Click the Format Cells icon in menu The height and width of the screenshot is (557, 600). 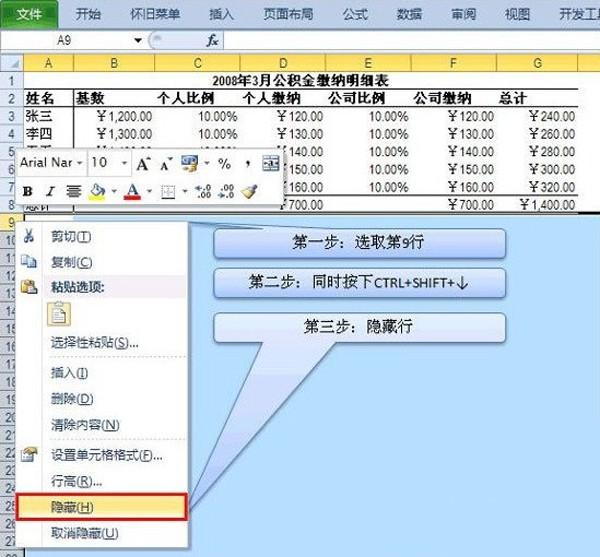point(29,455)
